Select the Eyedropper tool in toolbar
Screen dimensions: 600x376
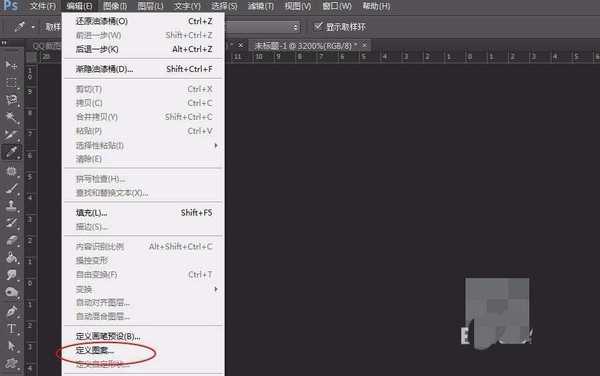coord(11,152)
